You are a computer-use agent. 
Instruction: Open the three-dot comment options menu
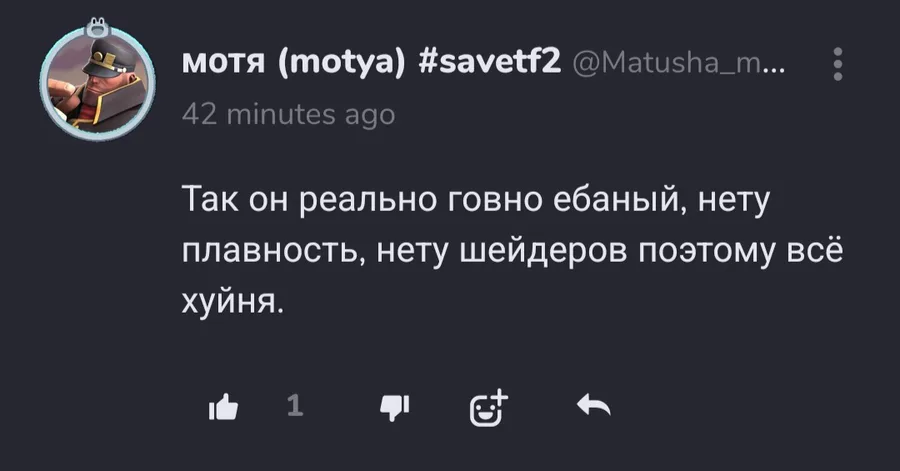pos(838,66)
